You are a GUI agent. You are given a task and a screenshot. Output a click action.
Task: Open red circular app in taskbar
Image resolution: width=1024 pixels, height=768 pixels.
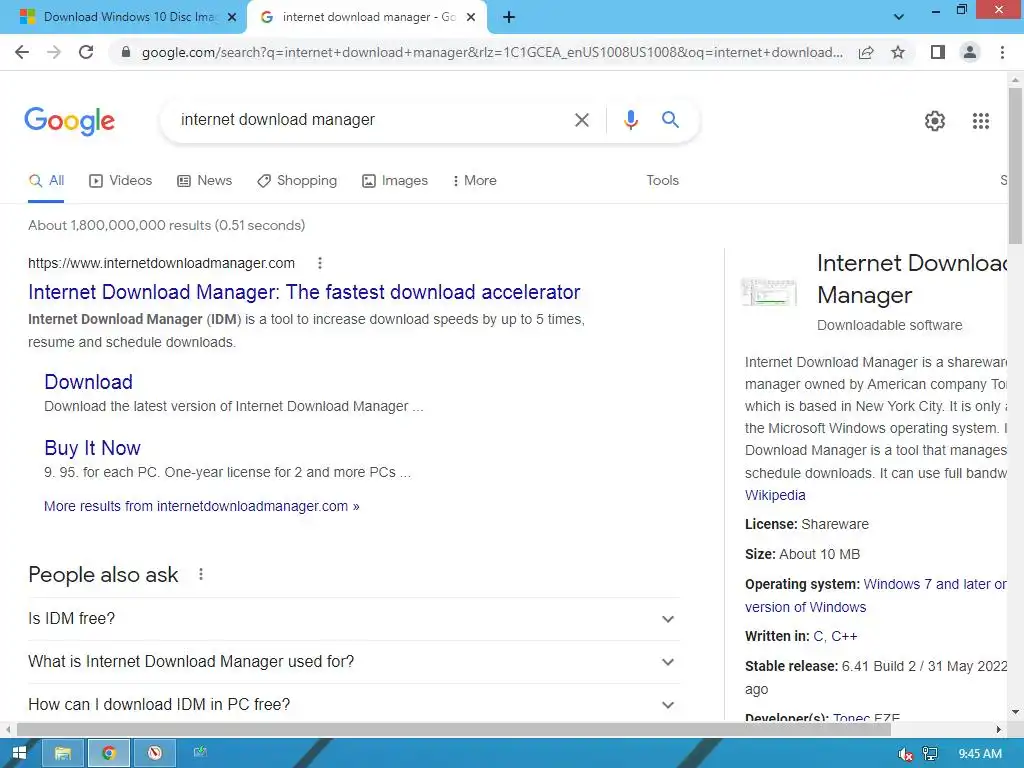pyautogui.click(x=154, y=753)
